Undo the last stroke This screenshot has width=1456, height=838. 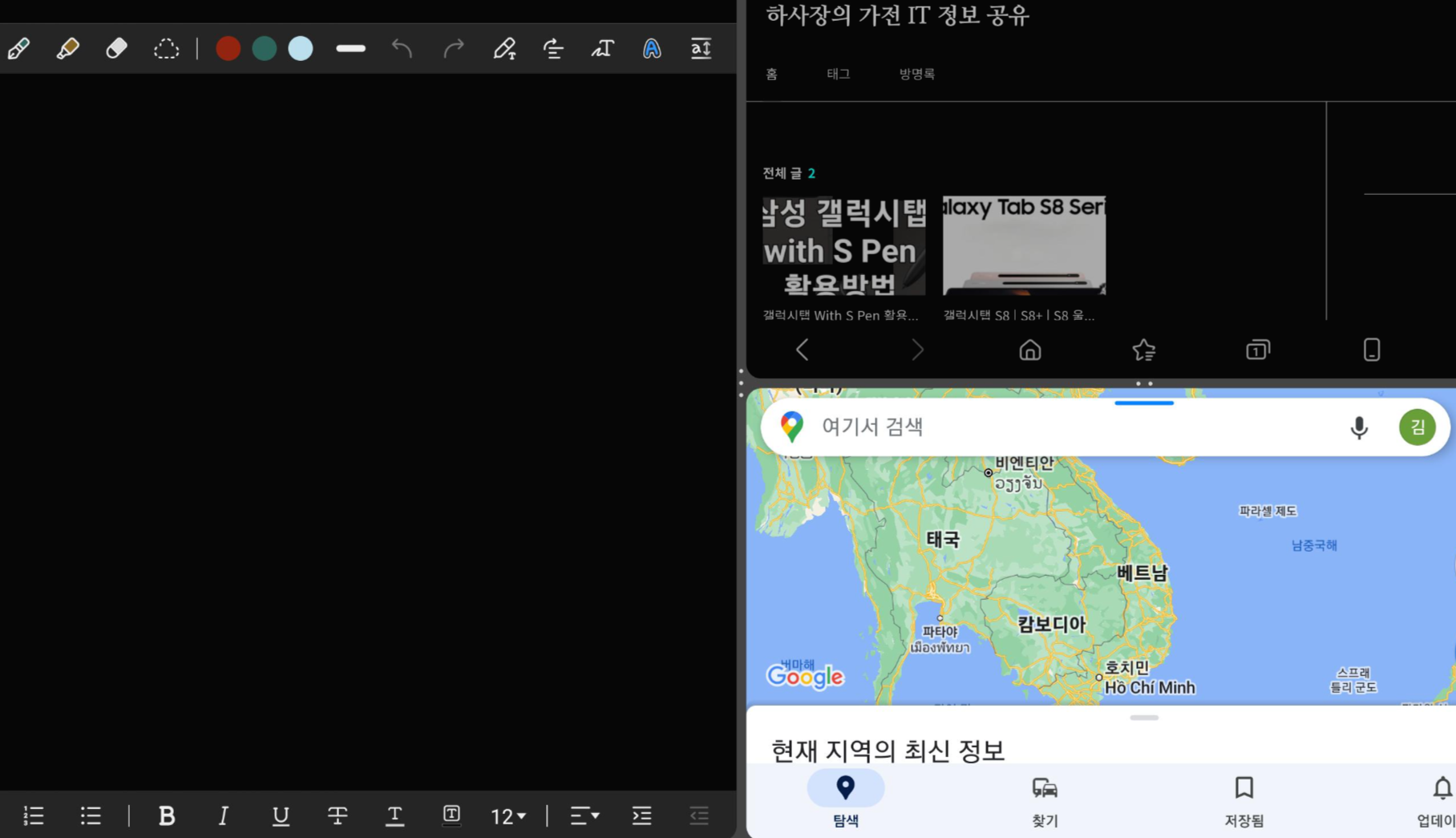coord(402,49)
